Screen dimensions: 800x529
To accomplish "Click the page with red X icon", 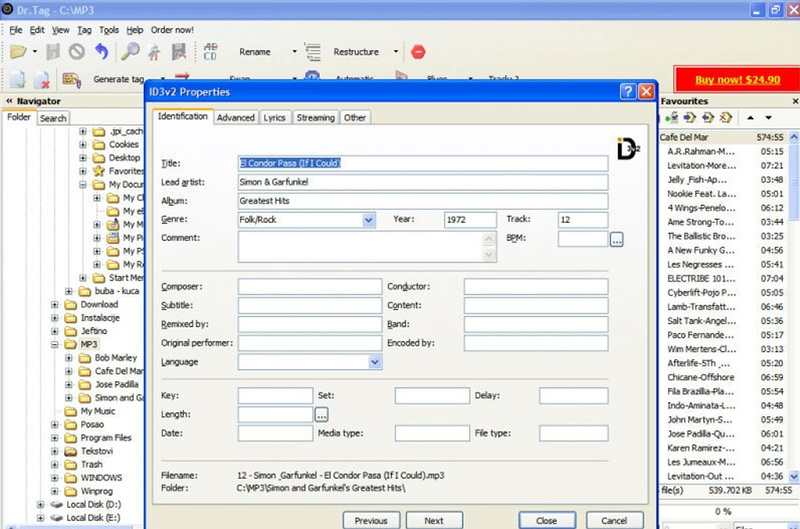I will click(x=42, y=80).
